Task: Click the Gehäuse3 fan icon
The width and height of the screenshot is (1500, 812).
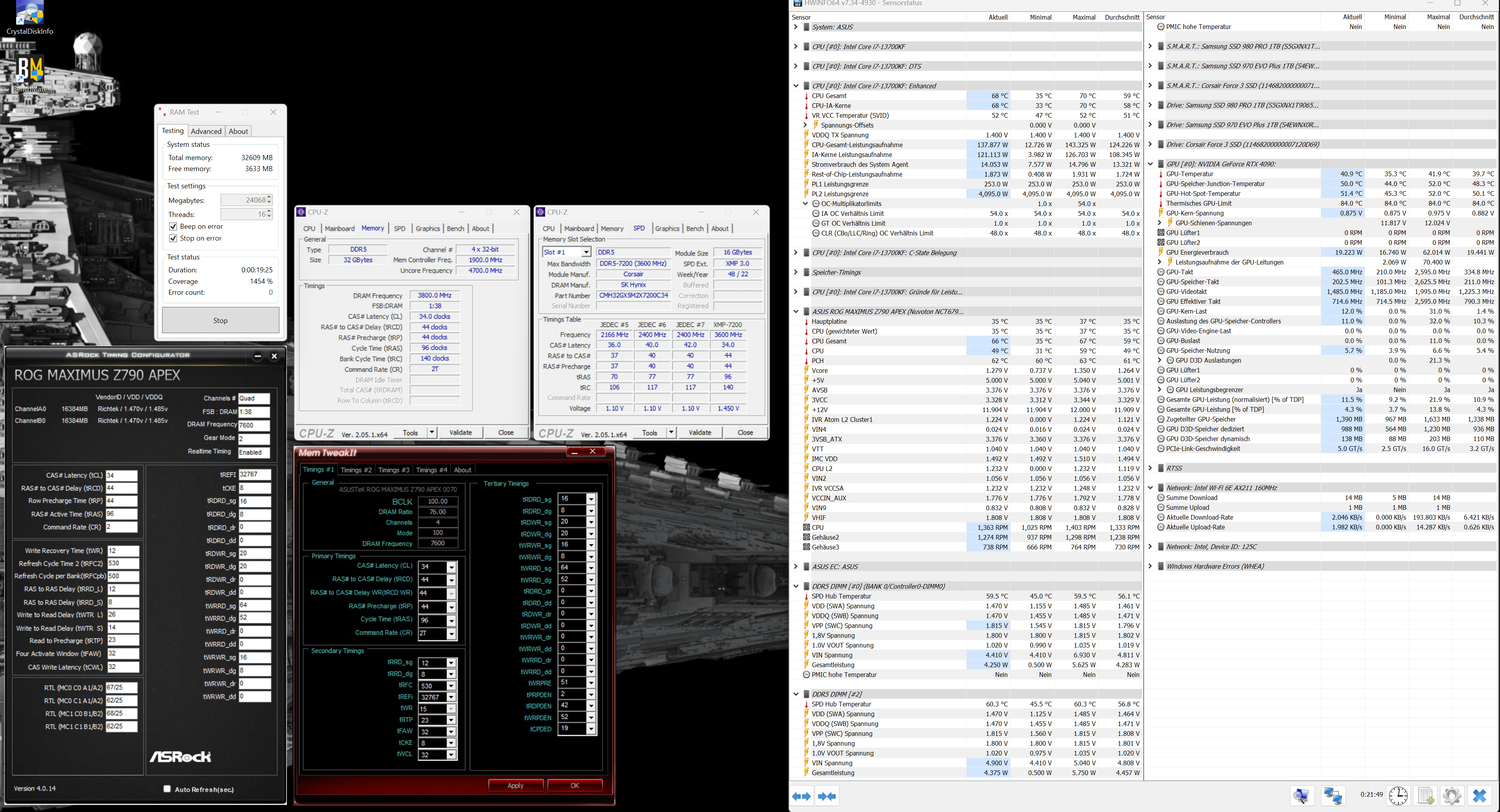Action: [806, 547]
